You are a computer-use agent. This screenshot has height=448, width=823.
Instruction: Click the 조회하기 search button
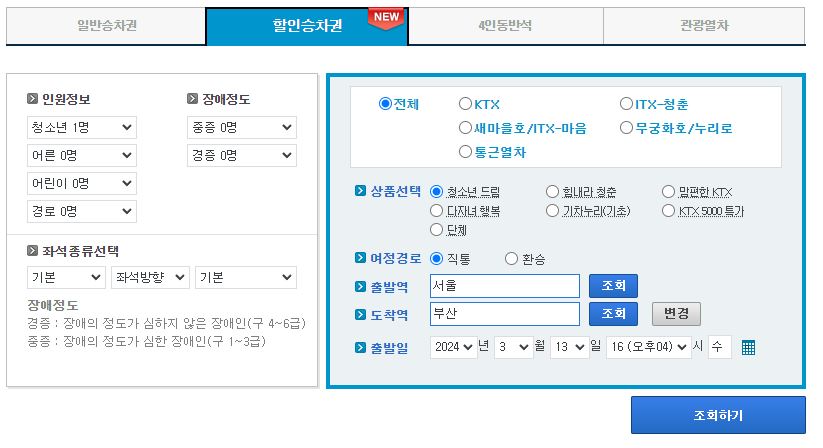pos(718,415)
